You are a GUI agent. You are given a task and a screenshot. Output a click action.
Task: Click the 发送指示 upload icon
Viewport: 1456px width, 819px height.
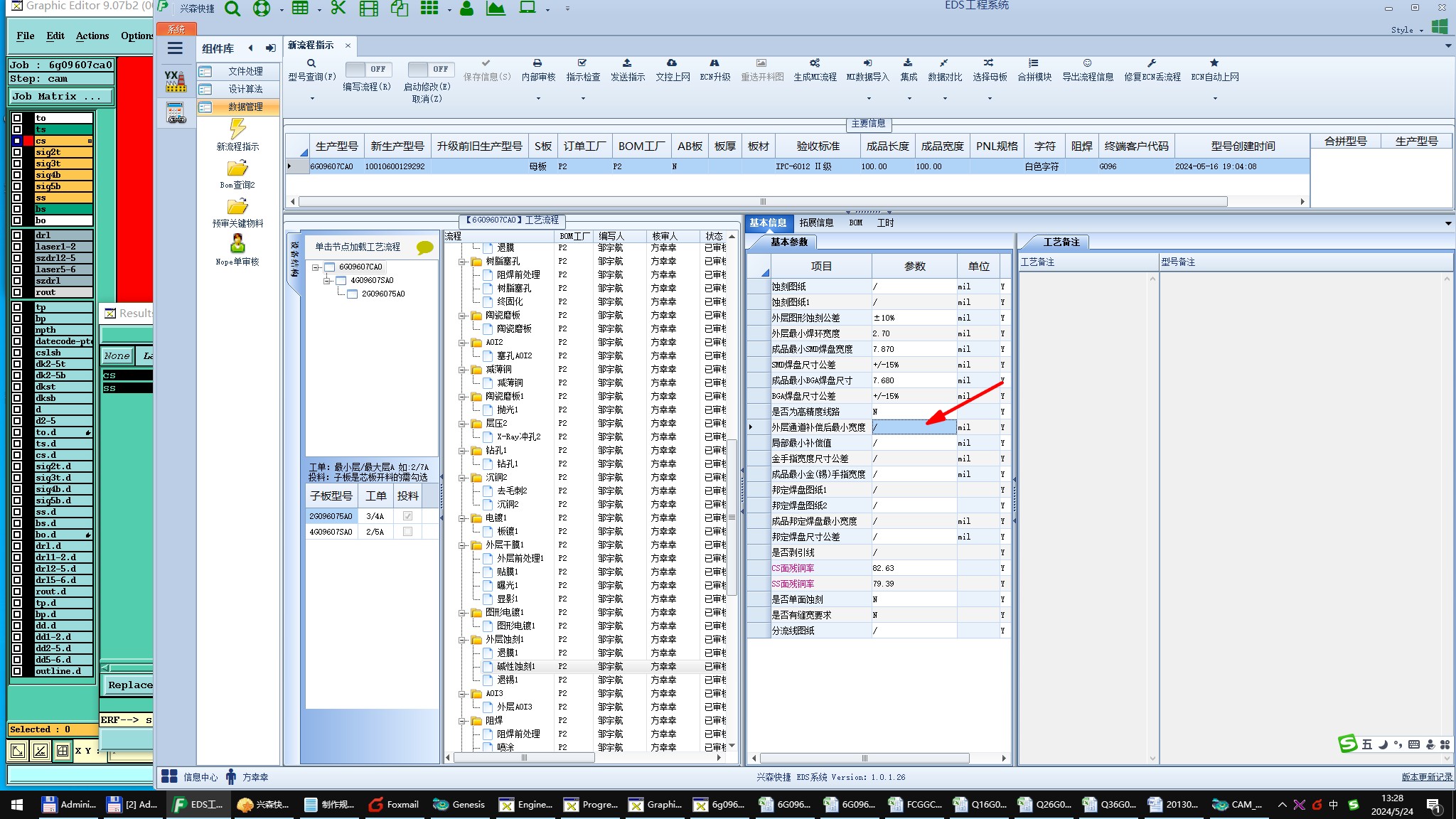click(626, 63)
